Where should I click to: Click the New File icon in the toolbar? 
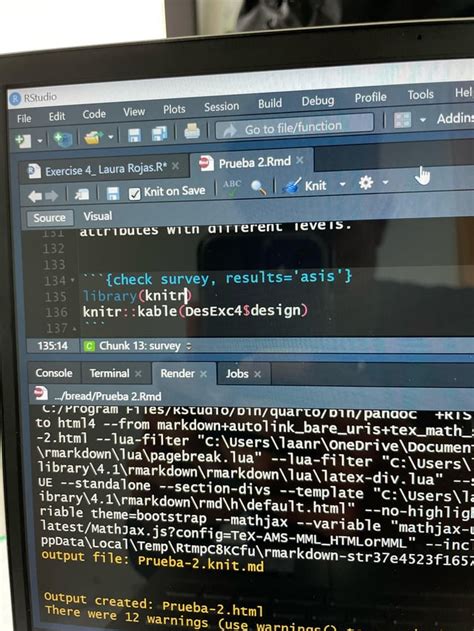pyautogui.click(x=23, y=141)
